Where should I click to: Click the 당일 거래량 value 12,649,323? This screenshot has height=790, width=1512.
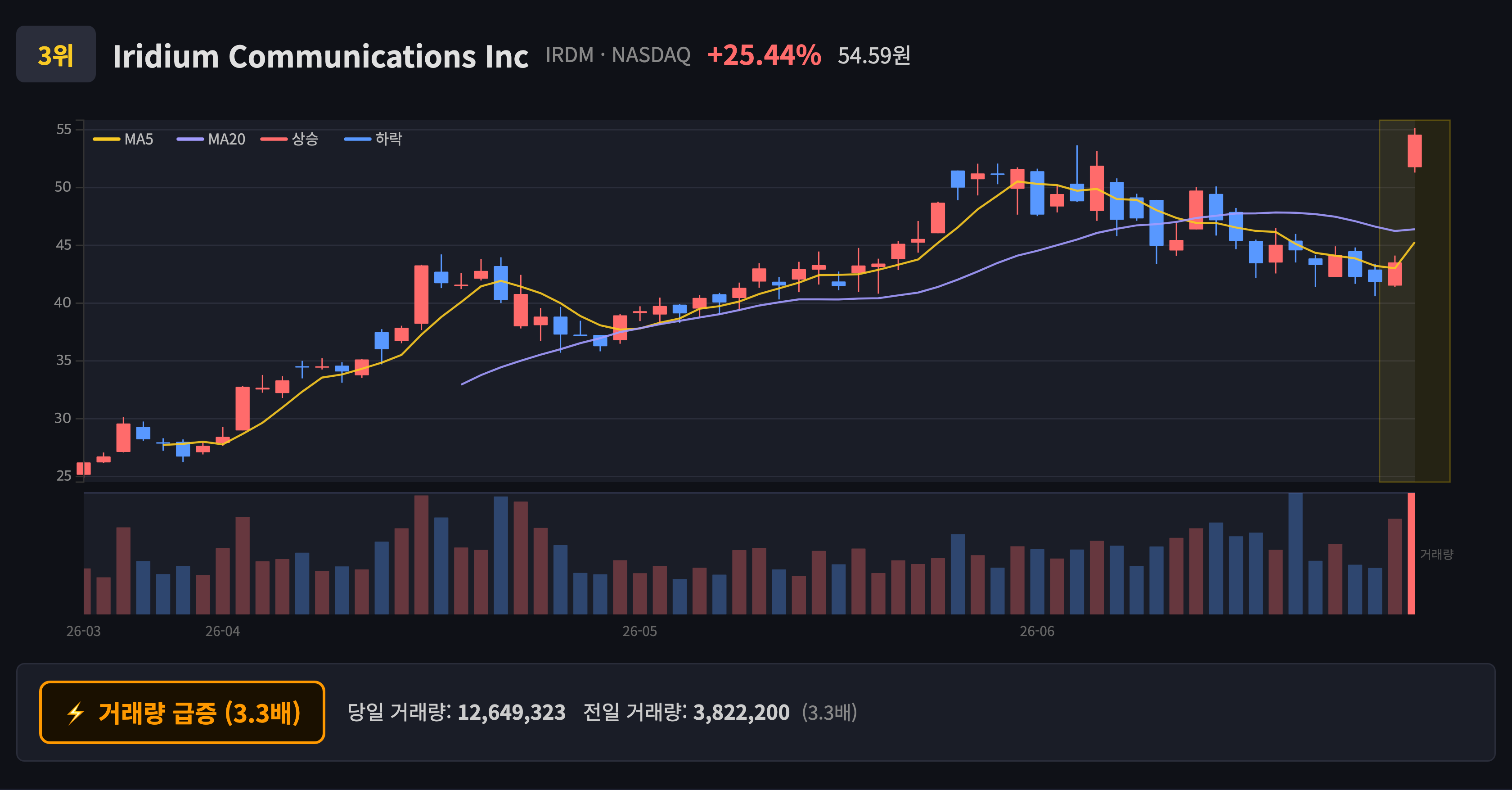(511, 713)
